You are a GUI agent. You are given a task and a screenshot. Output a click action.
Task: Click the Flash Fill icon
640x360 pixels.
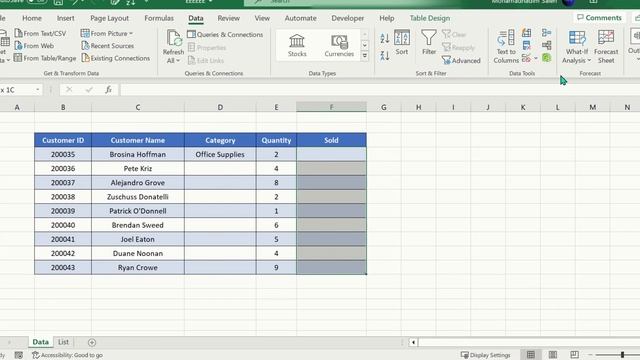pos(527,33)
